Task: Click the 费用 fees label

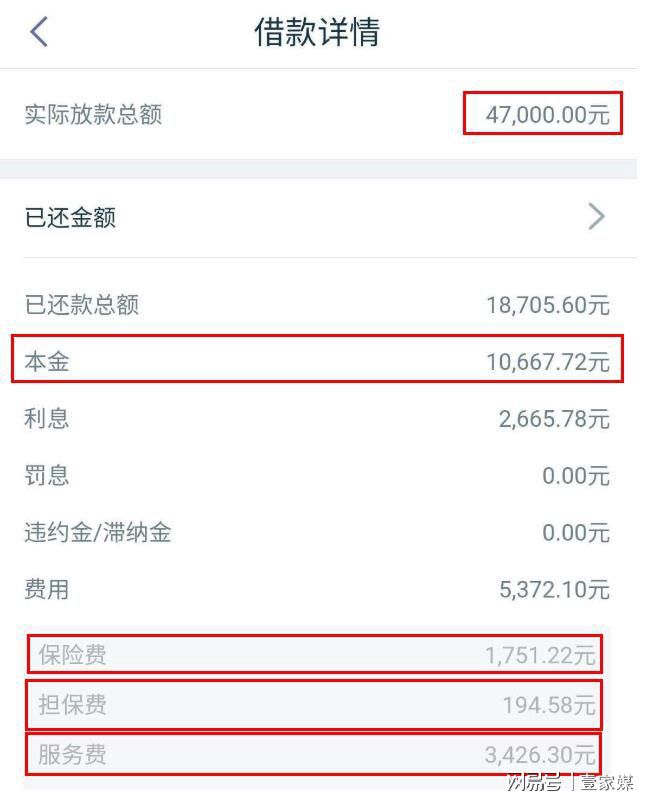Action: coord(47,589)
